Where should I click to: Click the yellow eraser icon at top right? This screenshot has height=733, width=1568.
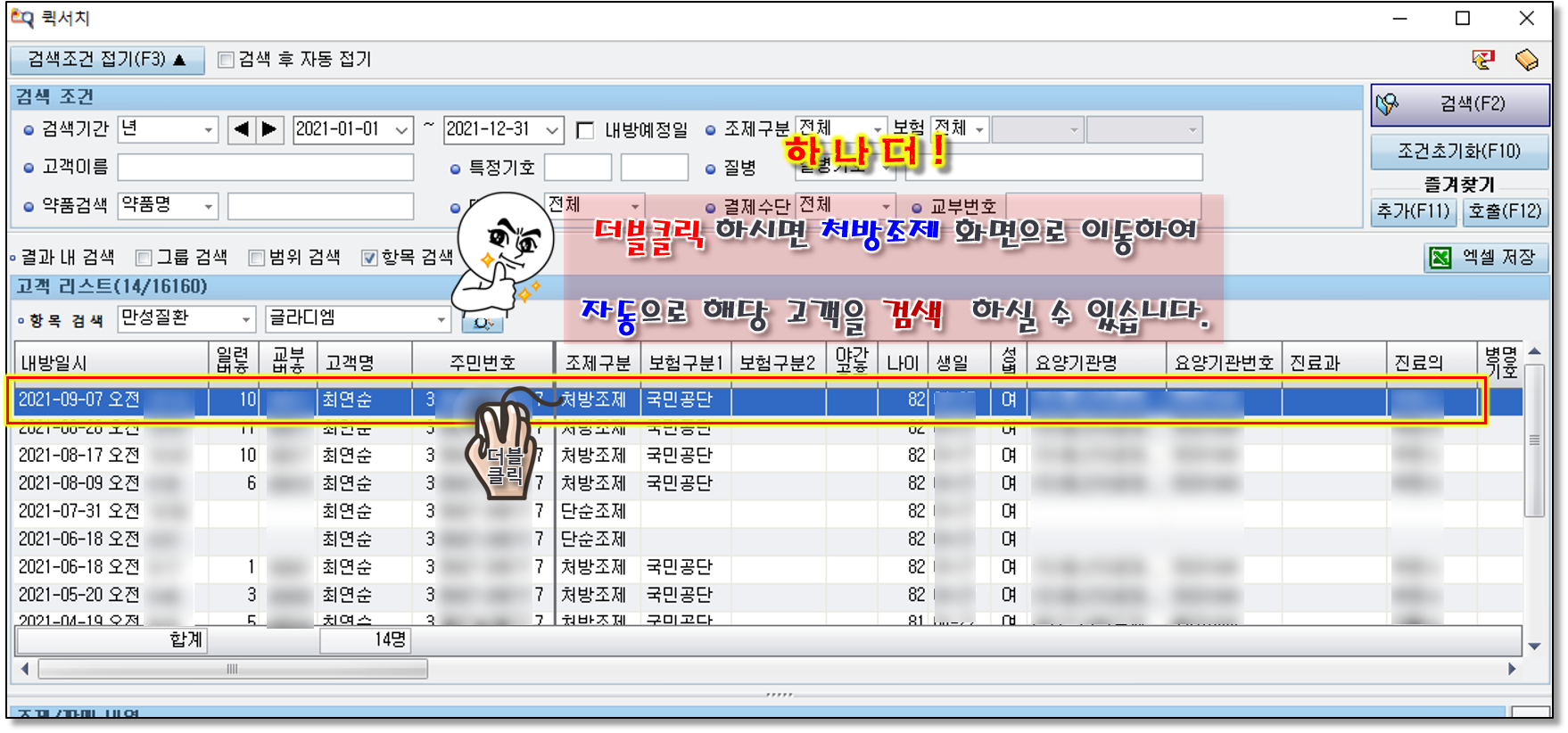(1526, 60)
